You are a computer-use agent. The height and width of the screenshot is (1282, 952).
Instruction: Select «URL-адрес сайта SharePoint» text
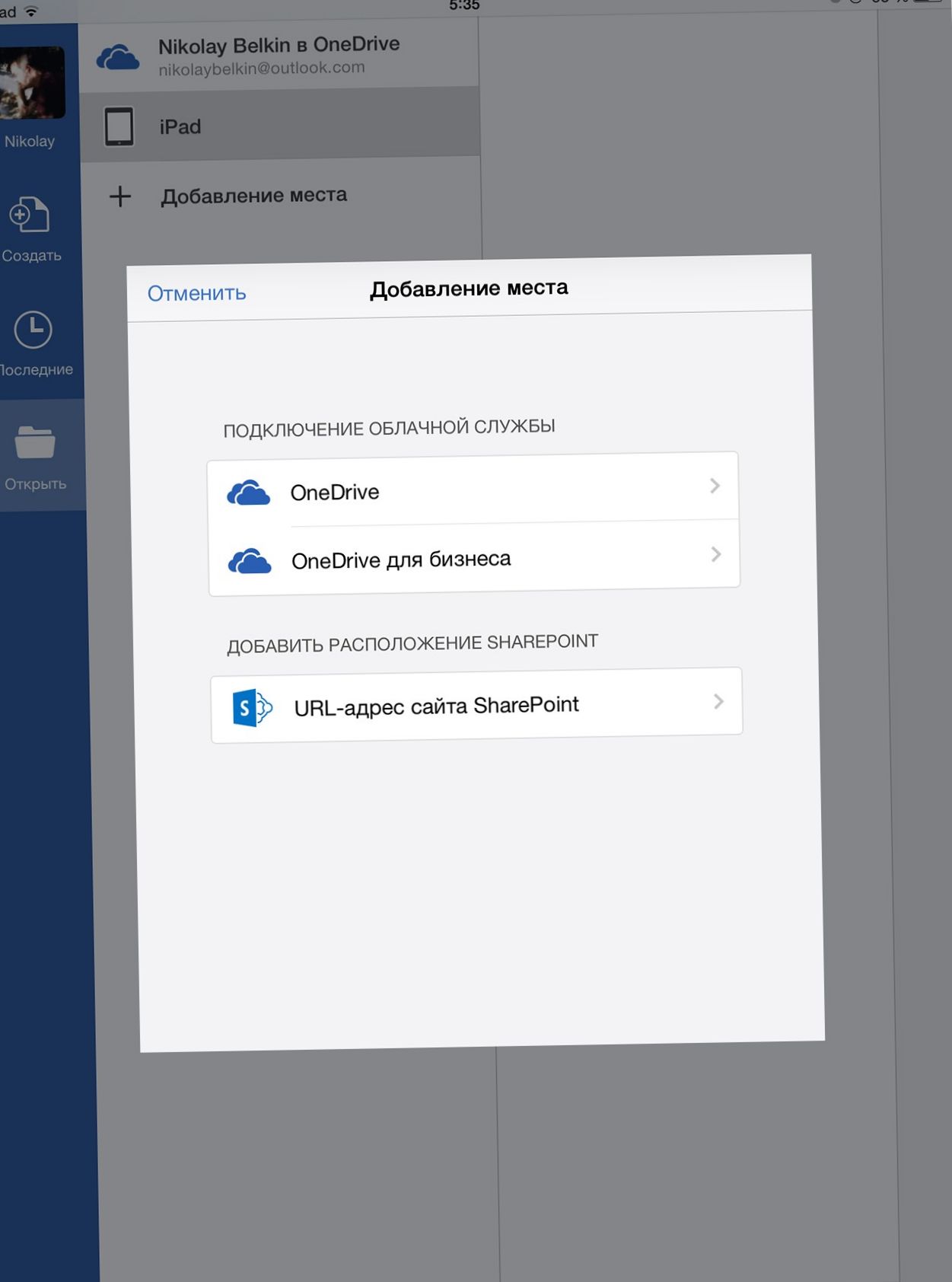[436, 706]
